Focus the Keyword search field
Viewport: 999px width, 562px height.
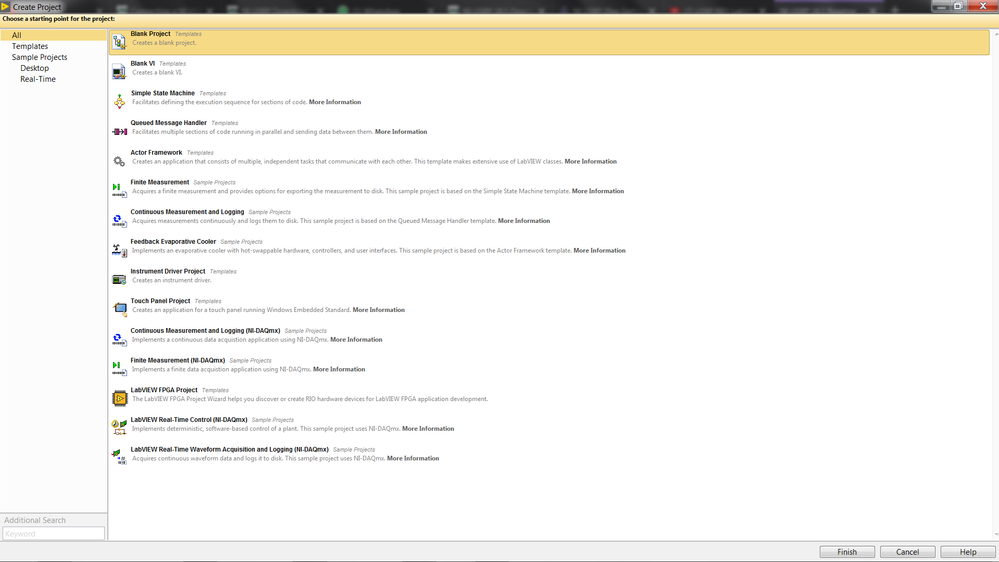click(54, 533)
